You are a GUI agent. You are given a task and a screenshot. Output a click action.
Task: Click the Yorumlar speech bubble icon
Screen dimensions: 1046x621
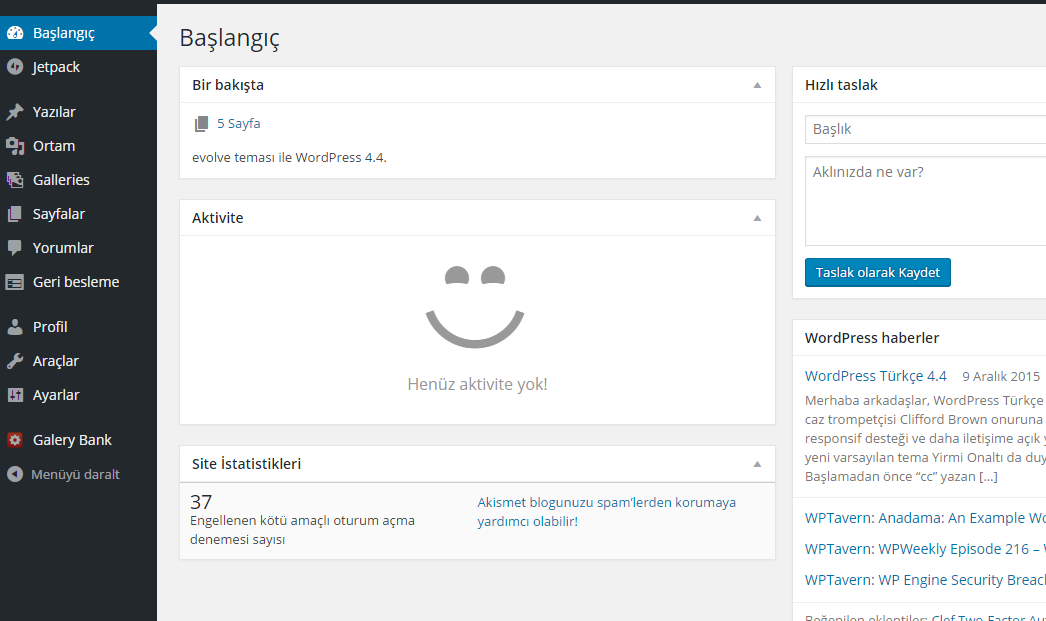(15, 247)
